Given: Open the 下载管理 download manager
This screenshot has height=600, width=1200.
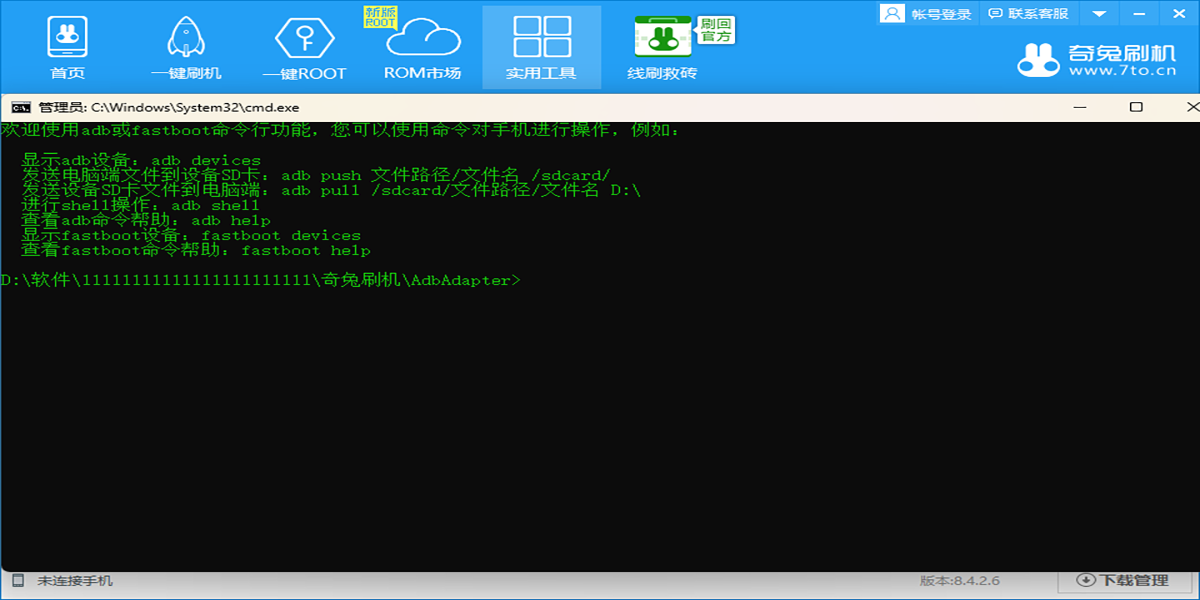Looking at the screenshot, I should (x=1125, y=578).
